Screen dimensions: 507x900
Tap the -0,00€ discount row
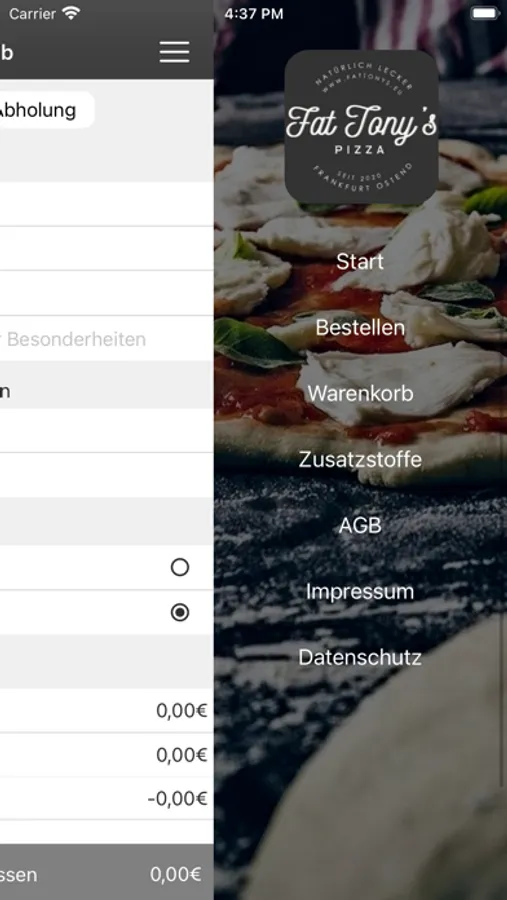coord(107,798)
